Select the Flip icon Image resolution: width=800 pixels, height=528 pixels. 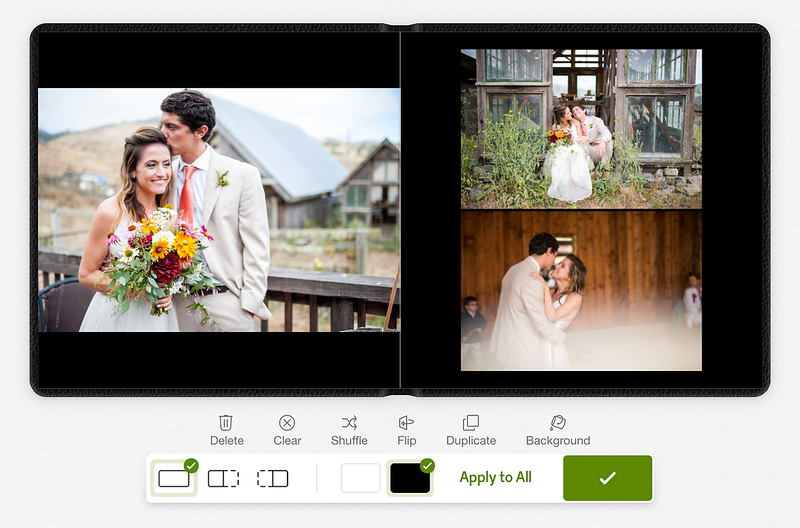point(406,423)
